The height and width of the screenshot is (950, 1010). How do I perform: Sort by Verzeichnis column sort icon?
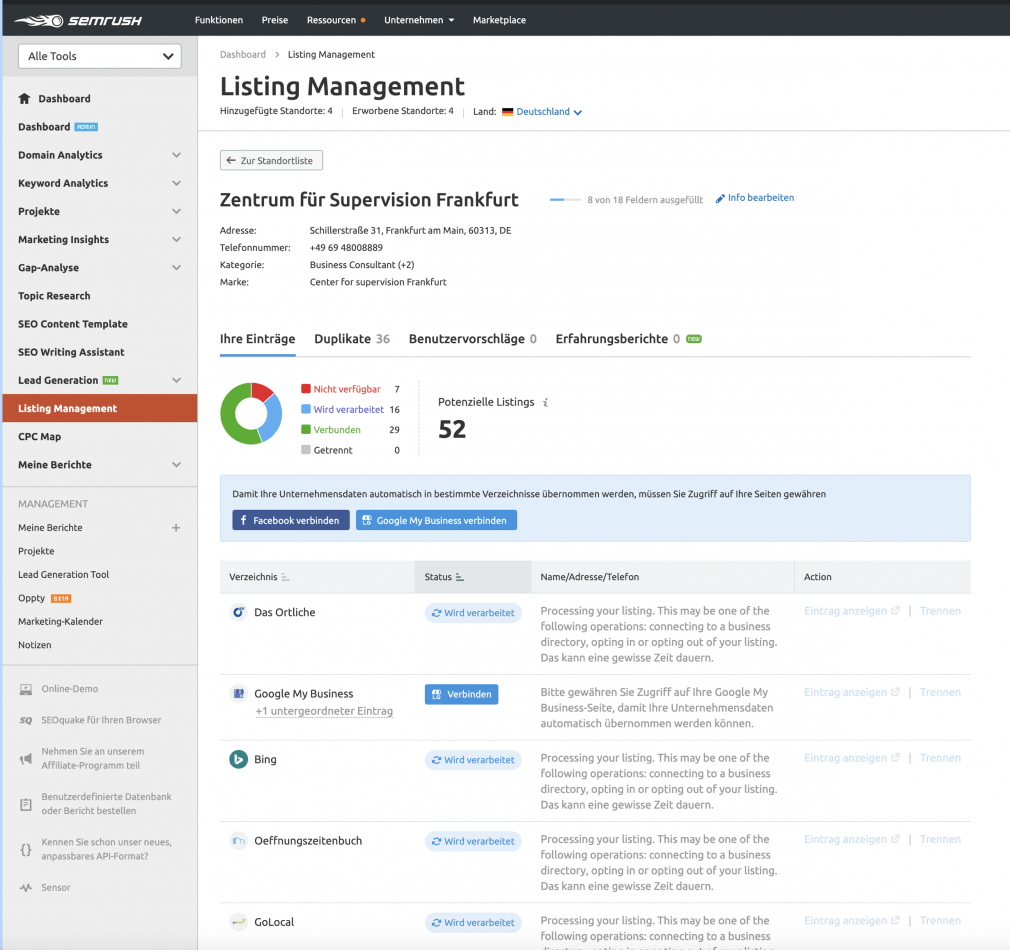coord(285,577)
